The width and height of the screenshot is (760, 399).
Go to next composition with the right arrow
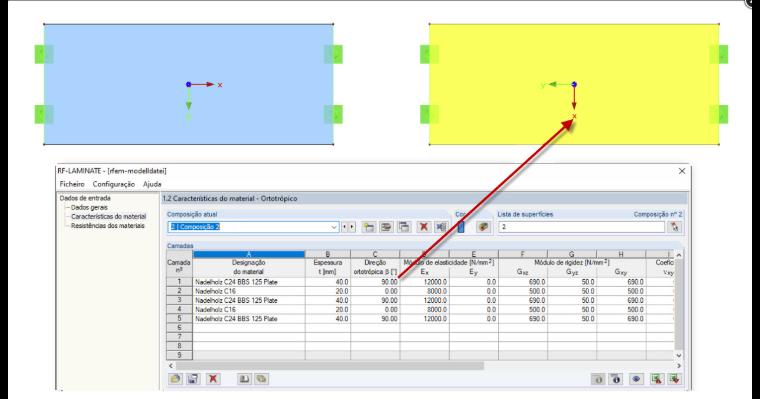point(352,227)
